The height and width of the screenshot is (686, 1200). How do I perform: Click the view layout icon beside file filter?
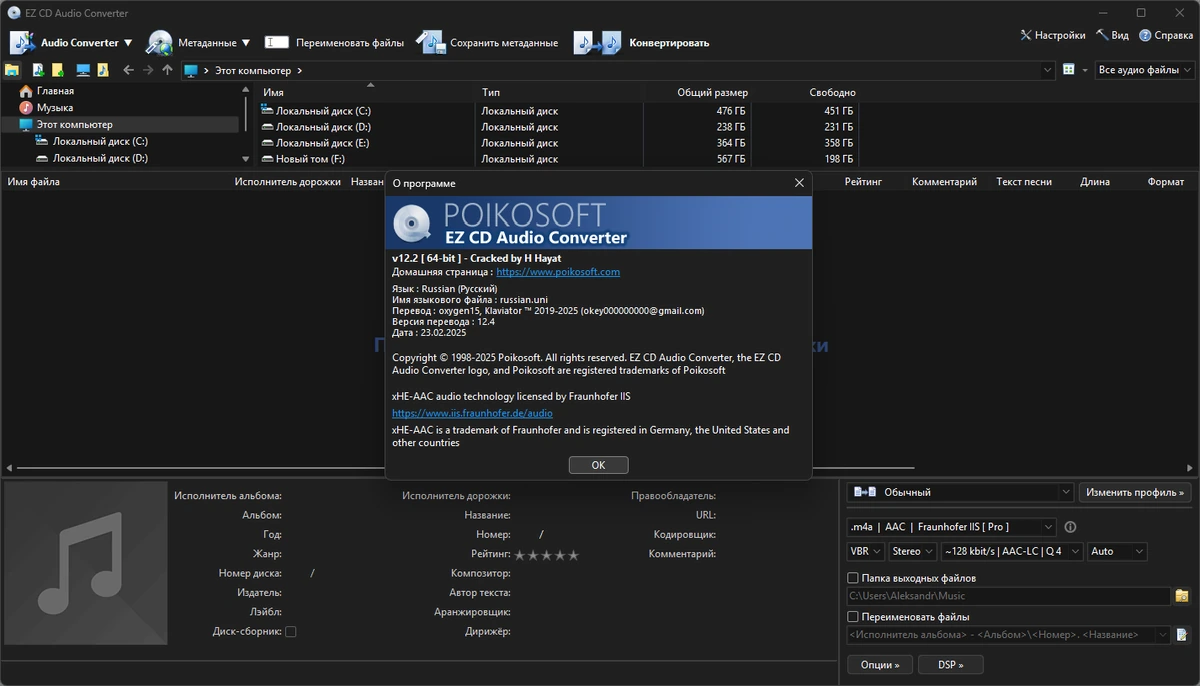(1069, 70)
